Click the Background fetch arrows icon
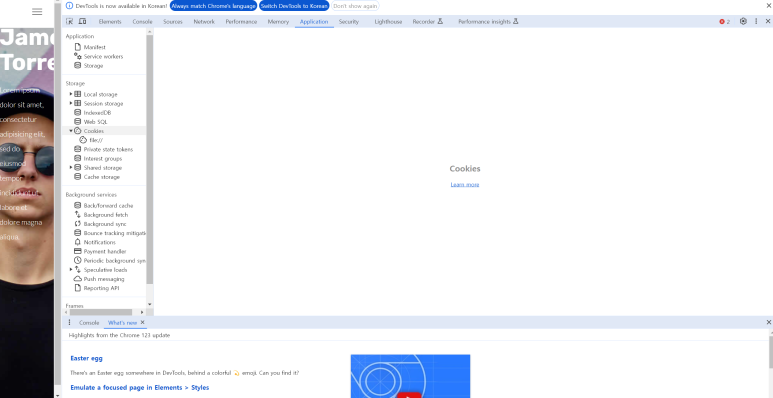This screenshot has width=773, height=398. [77, 215]
